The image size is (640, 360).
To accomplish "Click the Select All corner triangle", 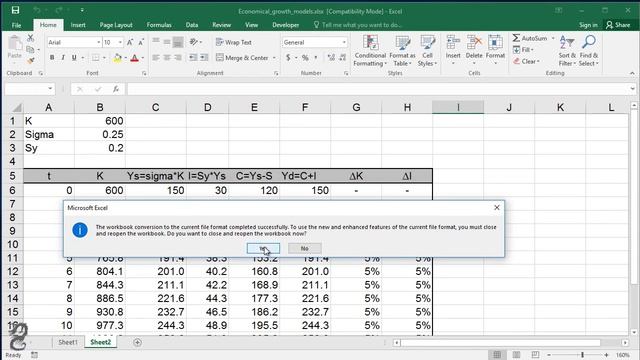I will click(16, 107).
